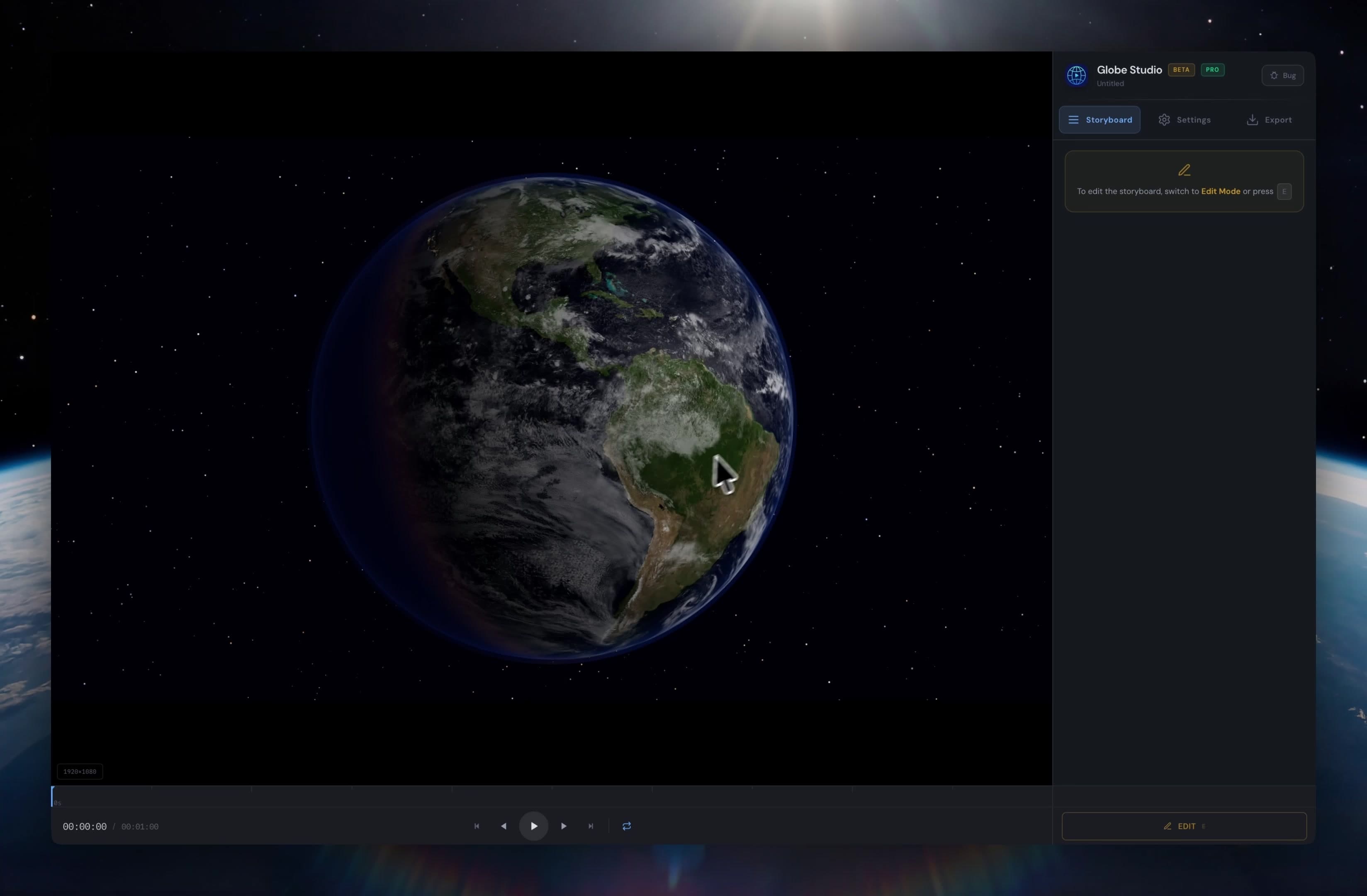Click the yellow pencil edit icon
Image resolution: width=1367 pixels, height=896 pixels.
(1184, 170)
